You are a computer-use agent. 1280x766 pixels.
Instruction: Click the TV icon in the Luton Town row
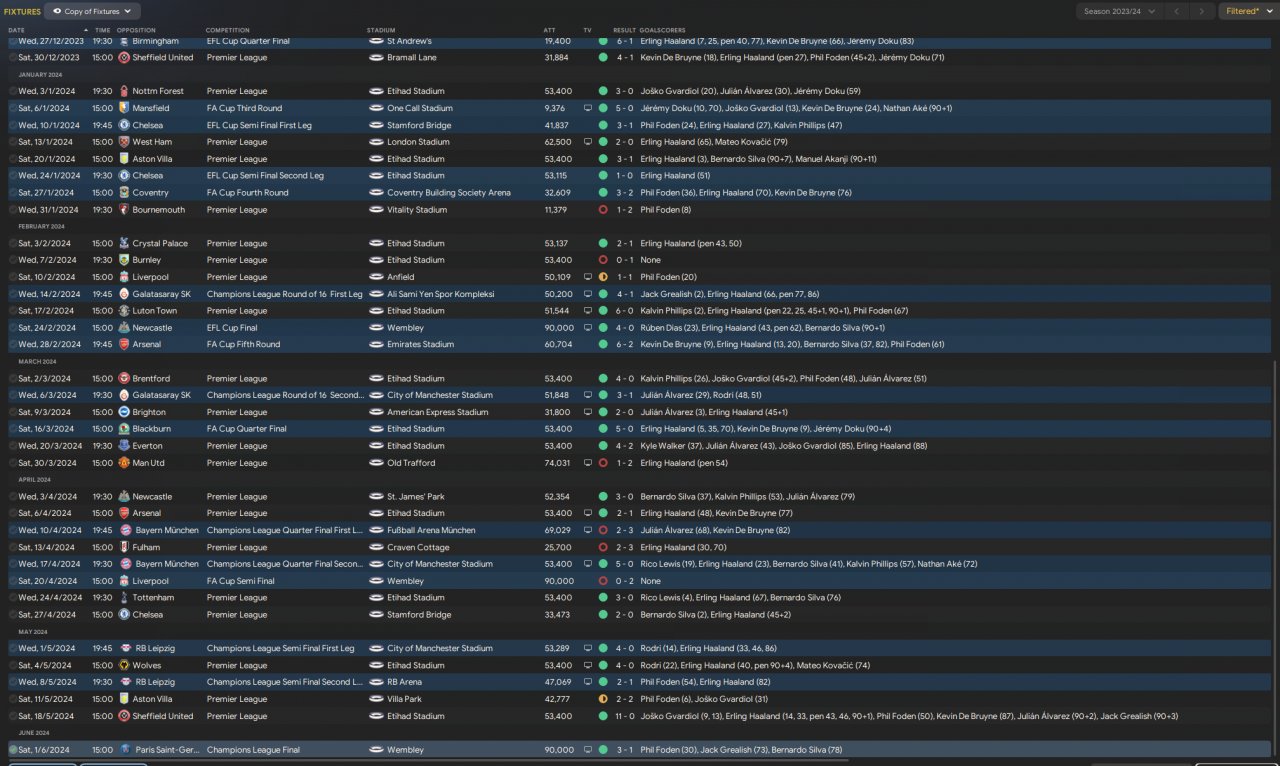588,311
